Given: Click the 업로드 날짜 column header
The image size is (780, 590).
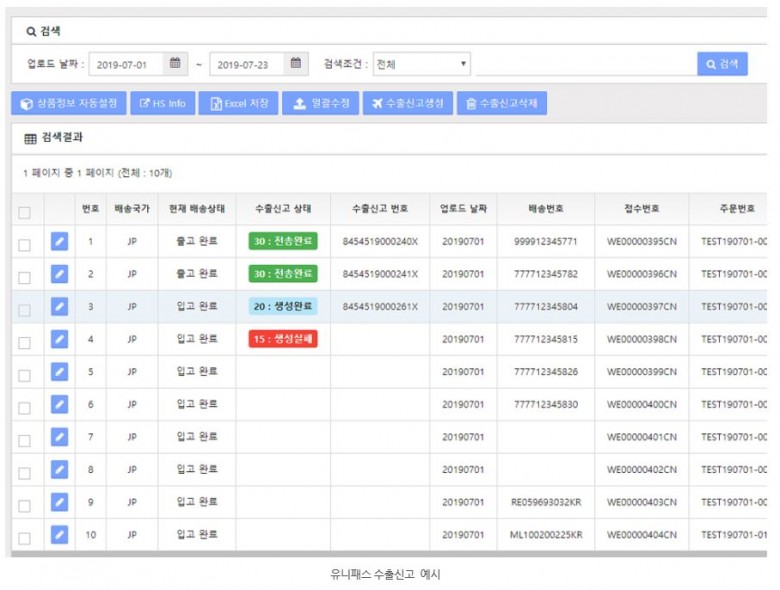Looking at the screenshot, I should pos(463,208).
